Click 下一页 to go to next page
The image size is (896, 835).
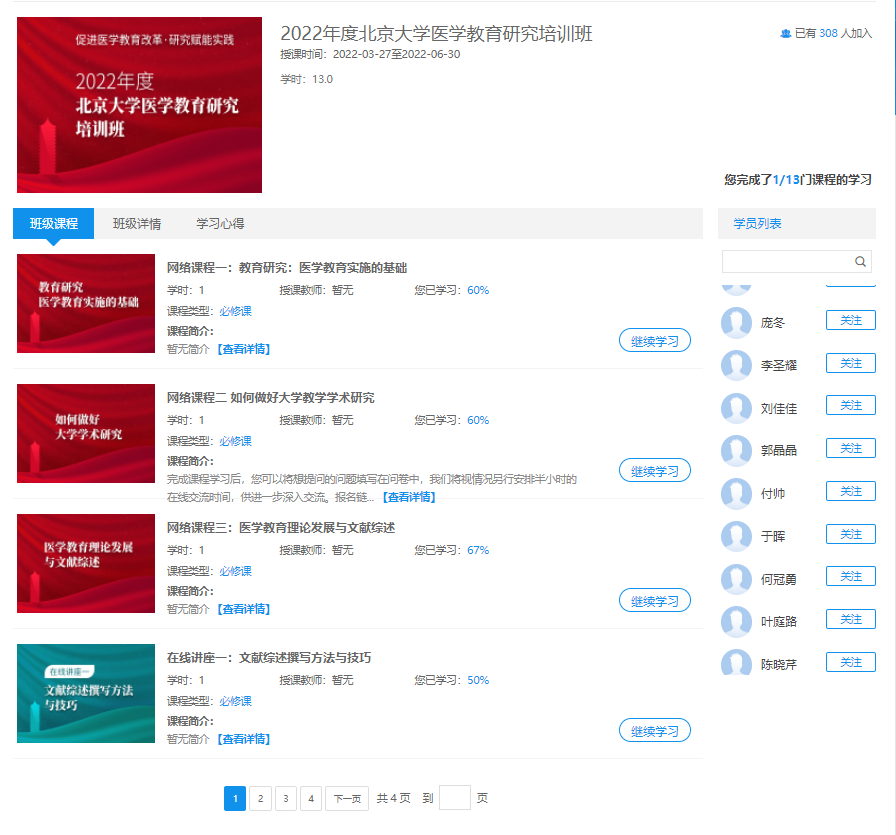[x=347, y=798]
